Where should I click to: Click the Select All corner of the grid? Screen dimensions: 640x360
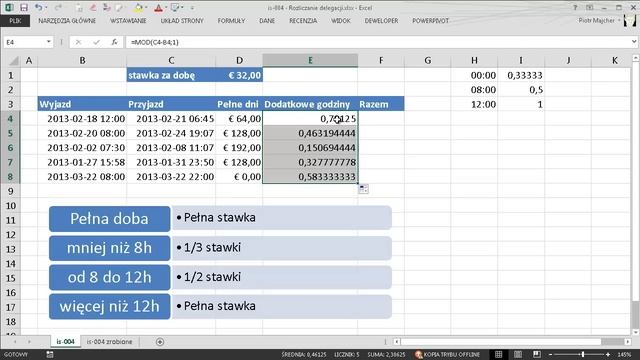tap(14, 60)
